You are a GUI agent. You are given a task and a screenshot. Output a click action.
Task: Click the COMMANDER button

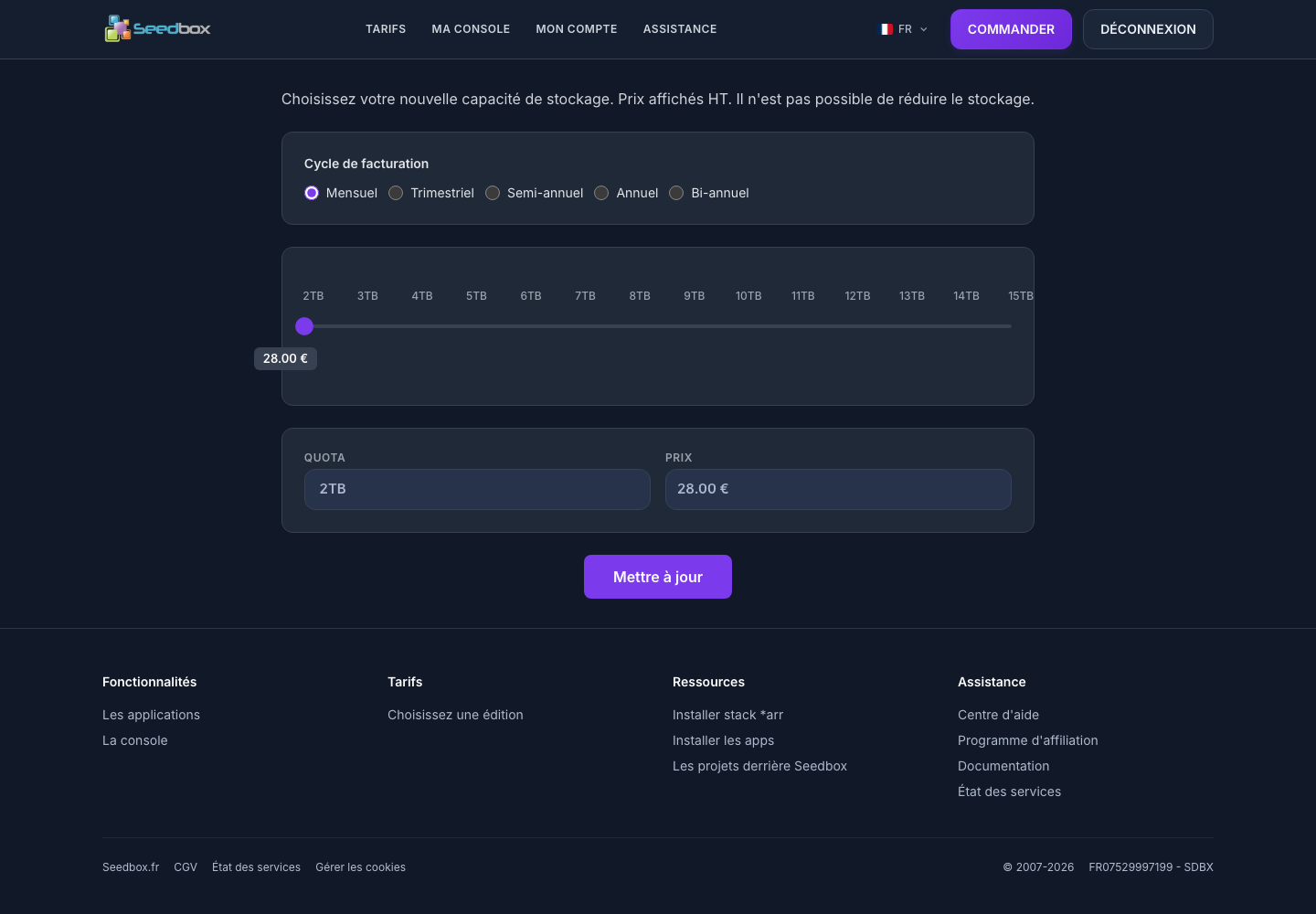coord(1011,29)
